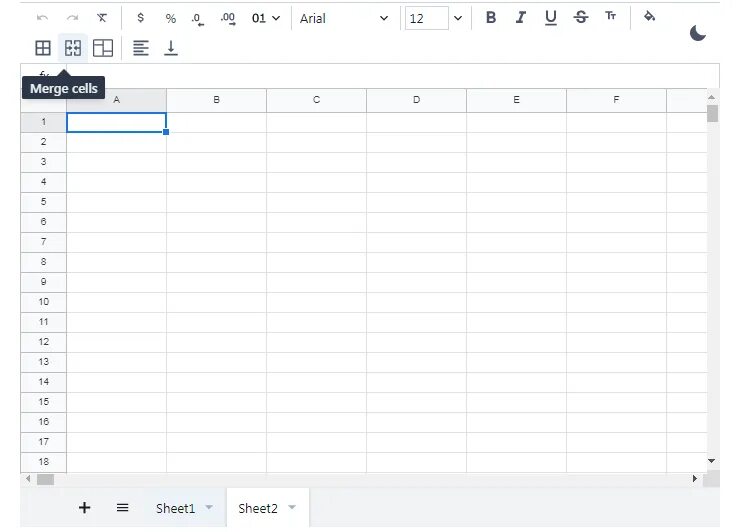Image resolution: width=736 pixels, height=532 pixels.
Task: Select column E header
Action: point(516,100)
